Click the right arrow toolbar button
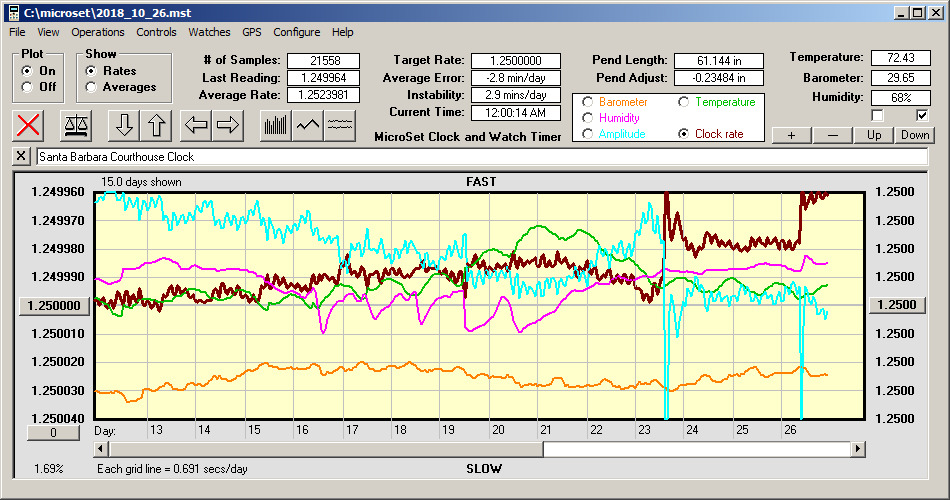Screen dimensions: 950x500 pyautogui.click(x=227, y=125)
